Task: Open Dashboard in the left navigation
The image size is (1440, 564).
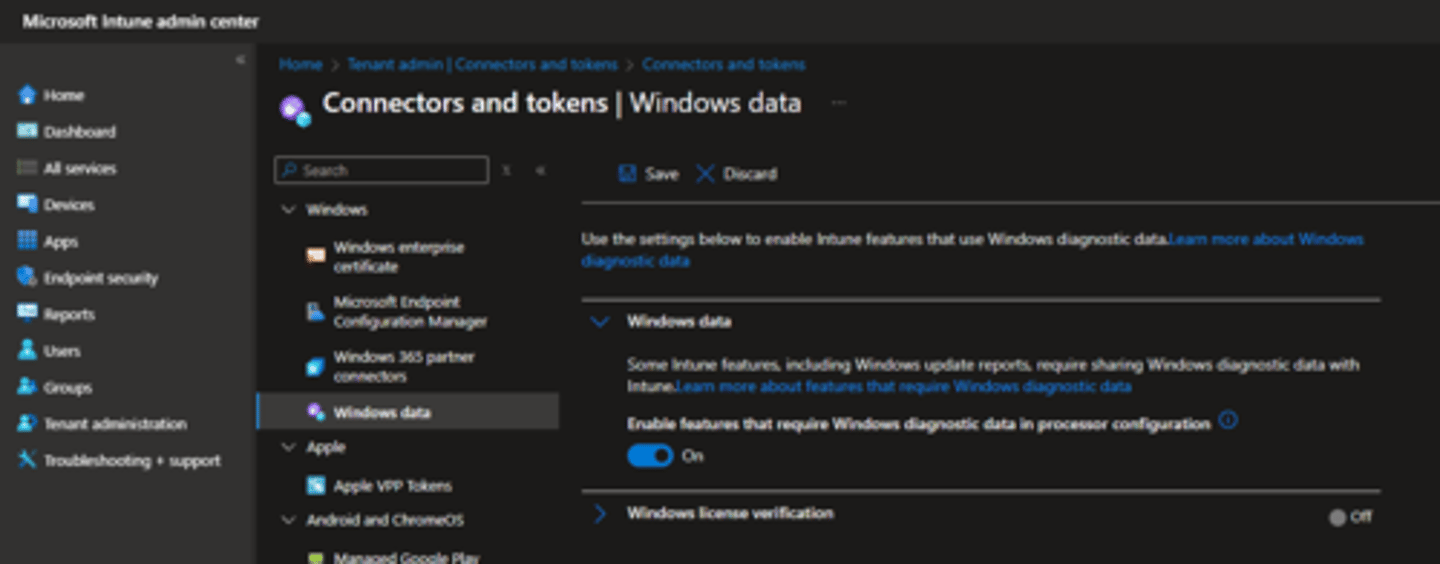Action: pyautogui.click(x=80, y=132)
